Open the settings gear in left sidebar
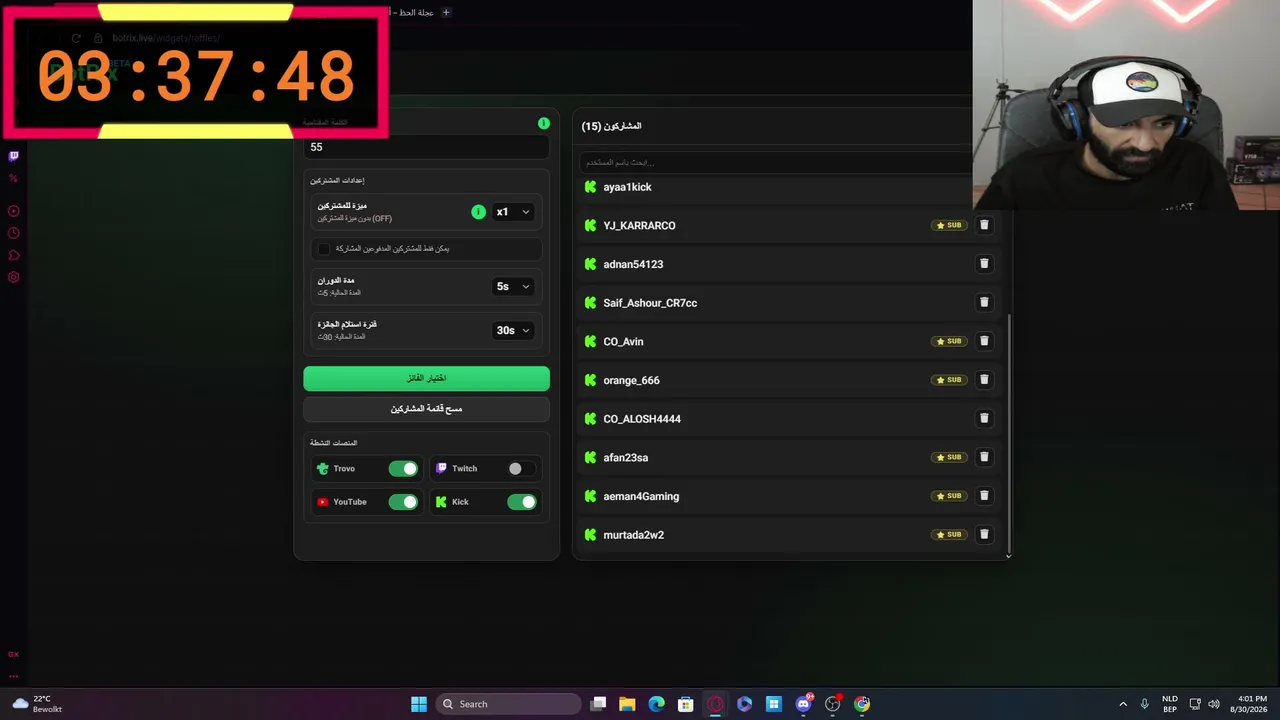Image resolution: width=1280 pixels, height=720 pixels. click(14, 277)
